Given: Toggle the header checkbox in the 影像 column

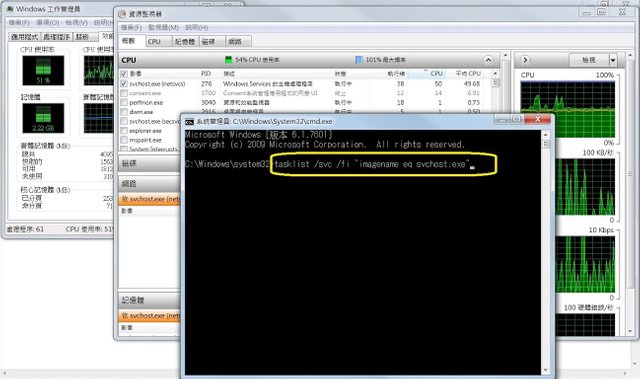Looking at the screenshot, I should (124, 74).
